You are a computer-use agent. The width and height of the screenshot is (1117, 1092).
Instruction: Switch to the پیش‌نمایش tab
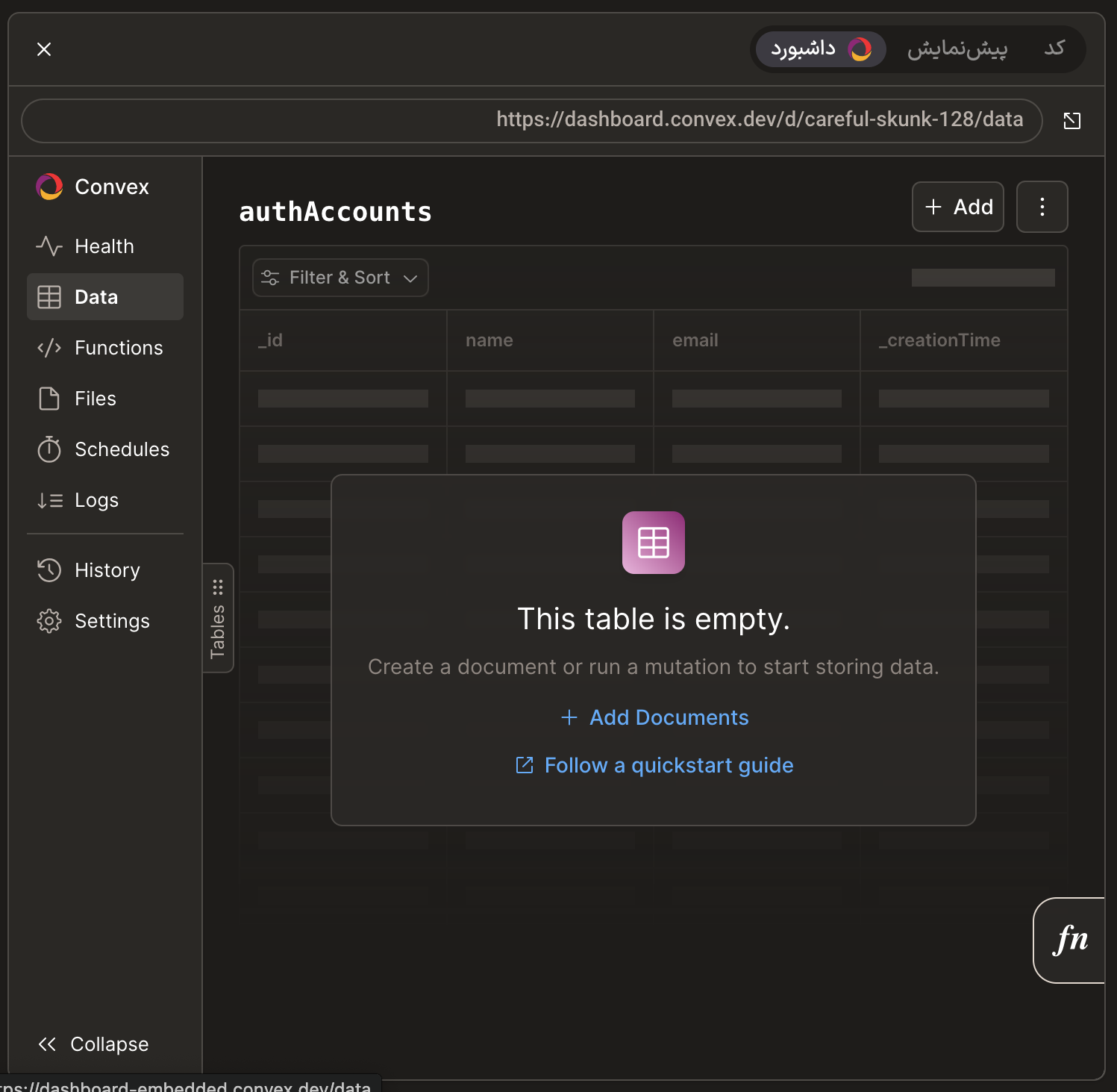click(957, 49)
